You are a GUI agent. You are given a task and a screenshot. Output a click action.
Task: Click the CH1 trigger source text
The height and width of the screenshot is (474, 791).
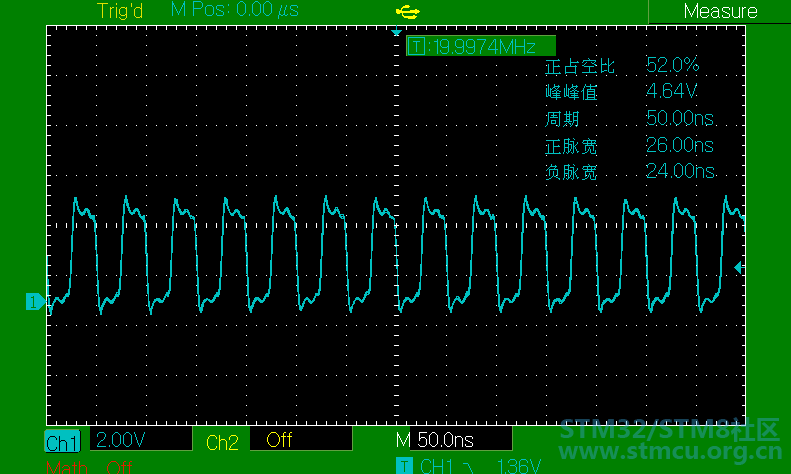tap(436, 466)
